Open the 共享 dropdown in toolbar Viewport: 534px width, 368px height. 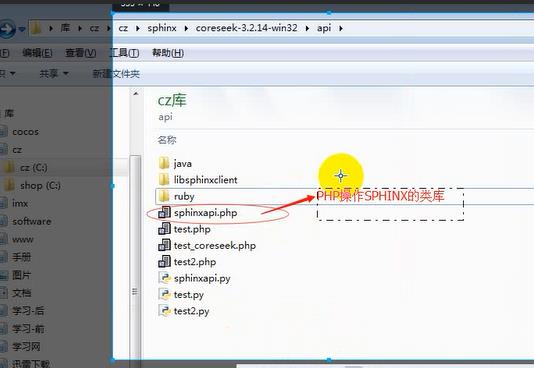click(x=54, y=74)
